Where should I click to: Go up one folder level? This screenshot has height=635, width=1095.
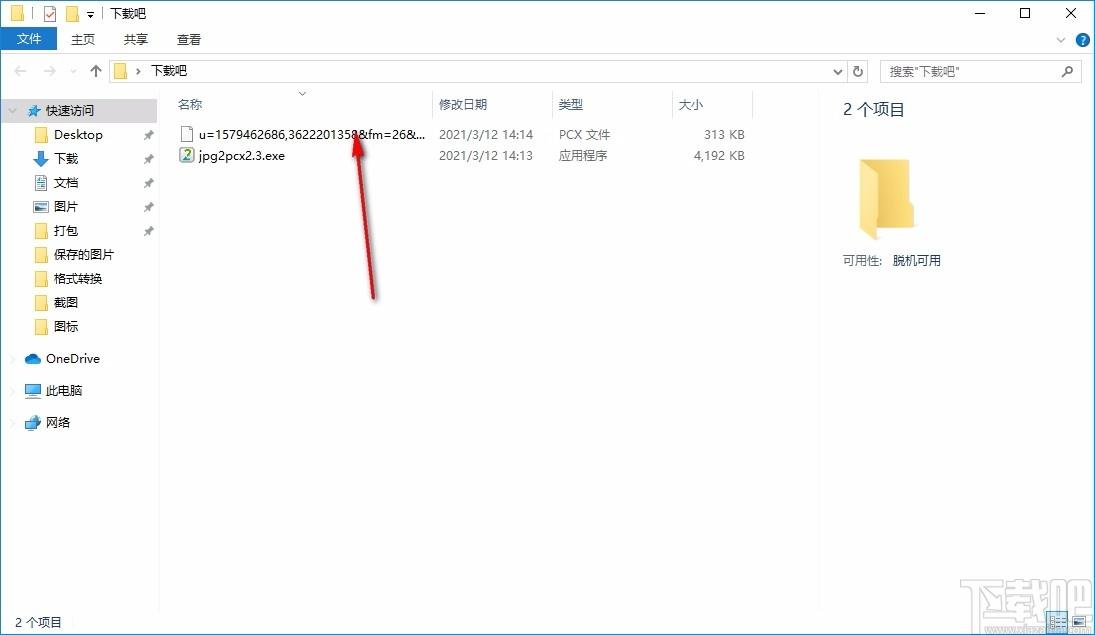[x=96, y=71]
